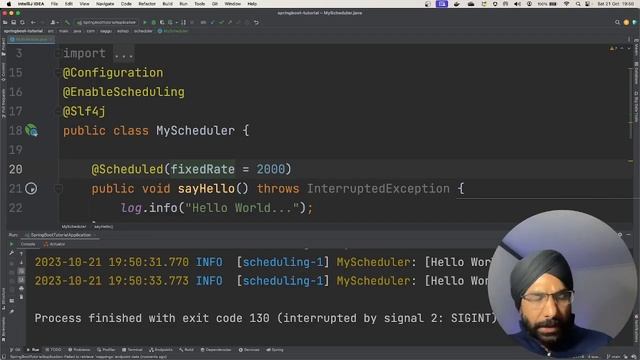This screenshot has height=360, width=640.
Task: Start debugging with the green bug icon
Action: pos(154,22)
